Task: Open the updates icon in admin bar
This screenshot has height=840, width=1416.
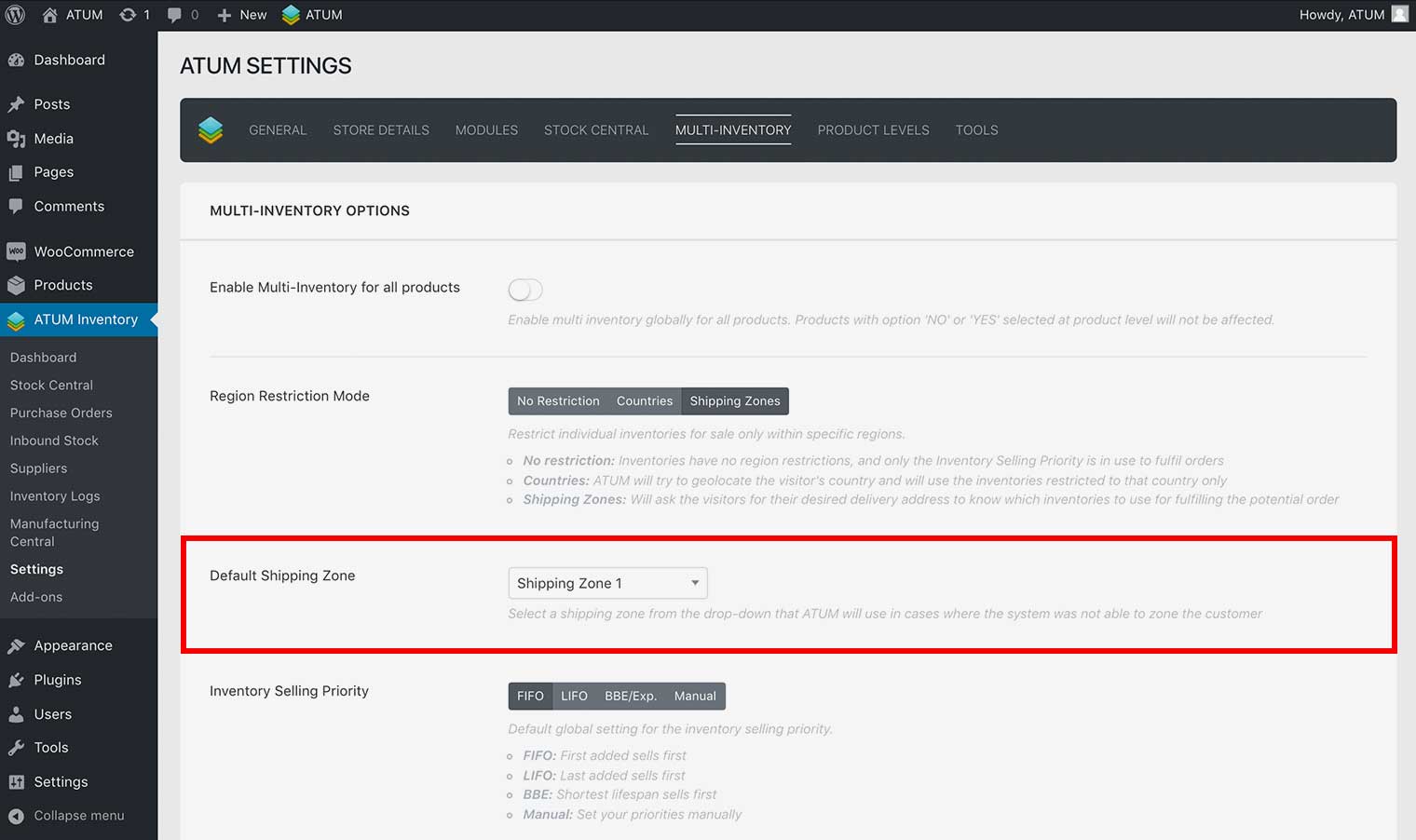Action: pyautogui.click(x=129, y=15)
